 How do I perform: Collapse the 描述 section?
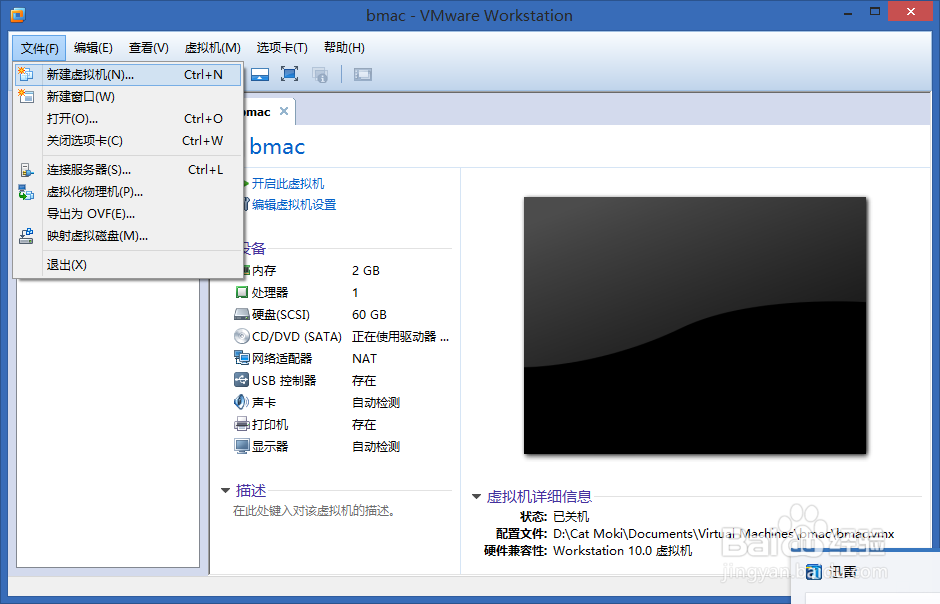pyautogui.click(x=225, y=491)
